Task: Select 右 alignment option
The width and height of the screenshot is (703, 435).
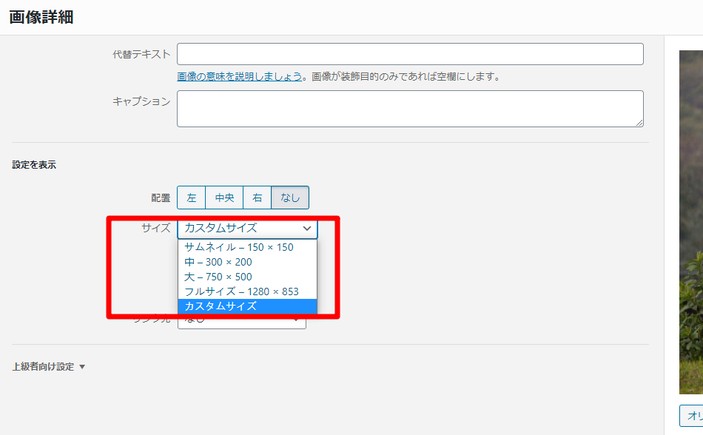Action: pos(257,198)
